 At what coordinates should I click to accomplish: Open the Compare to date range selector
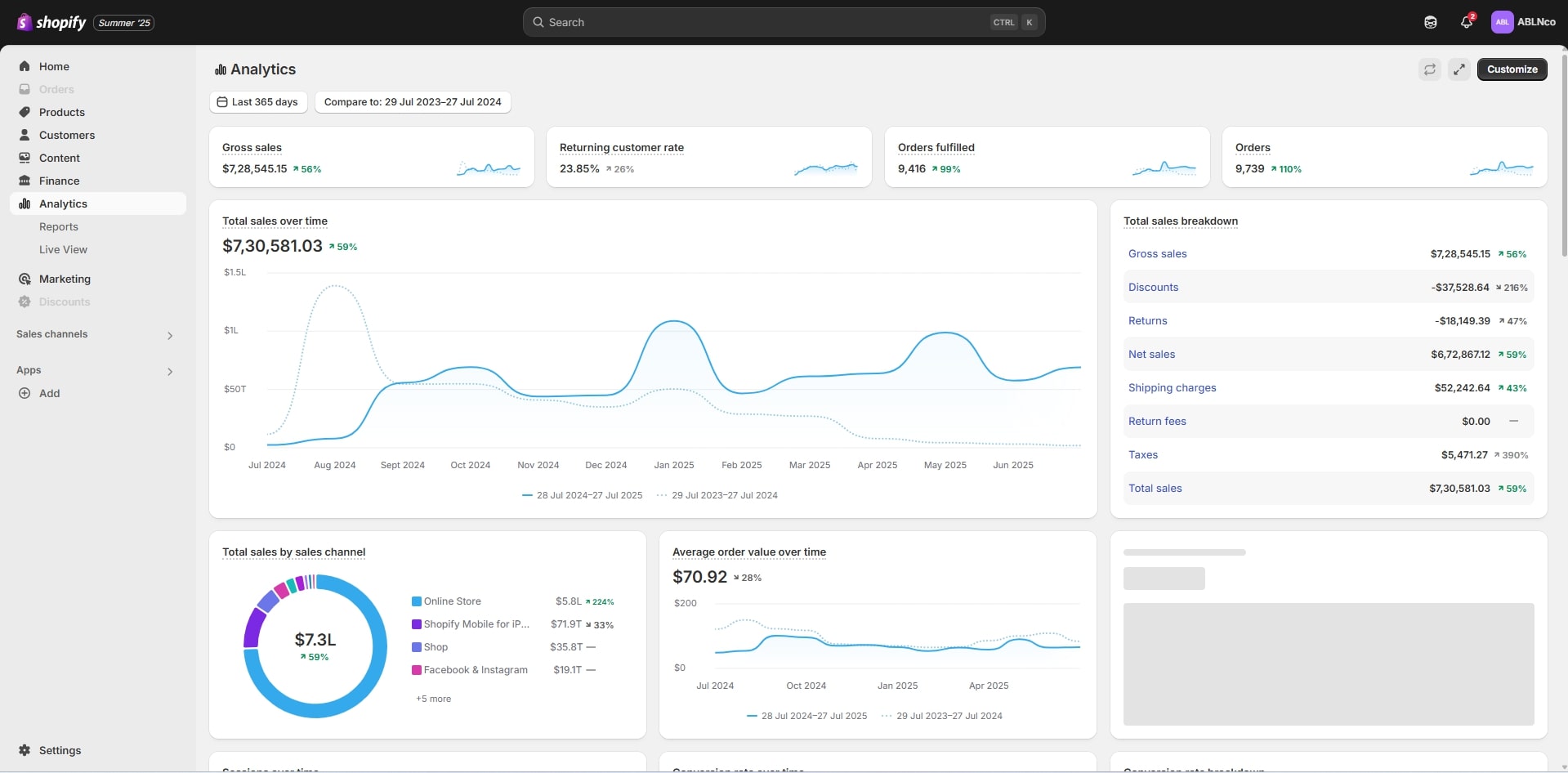(413, 102)
